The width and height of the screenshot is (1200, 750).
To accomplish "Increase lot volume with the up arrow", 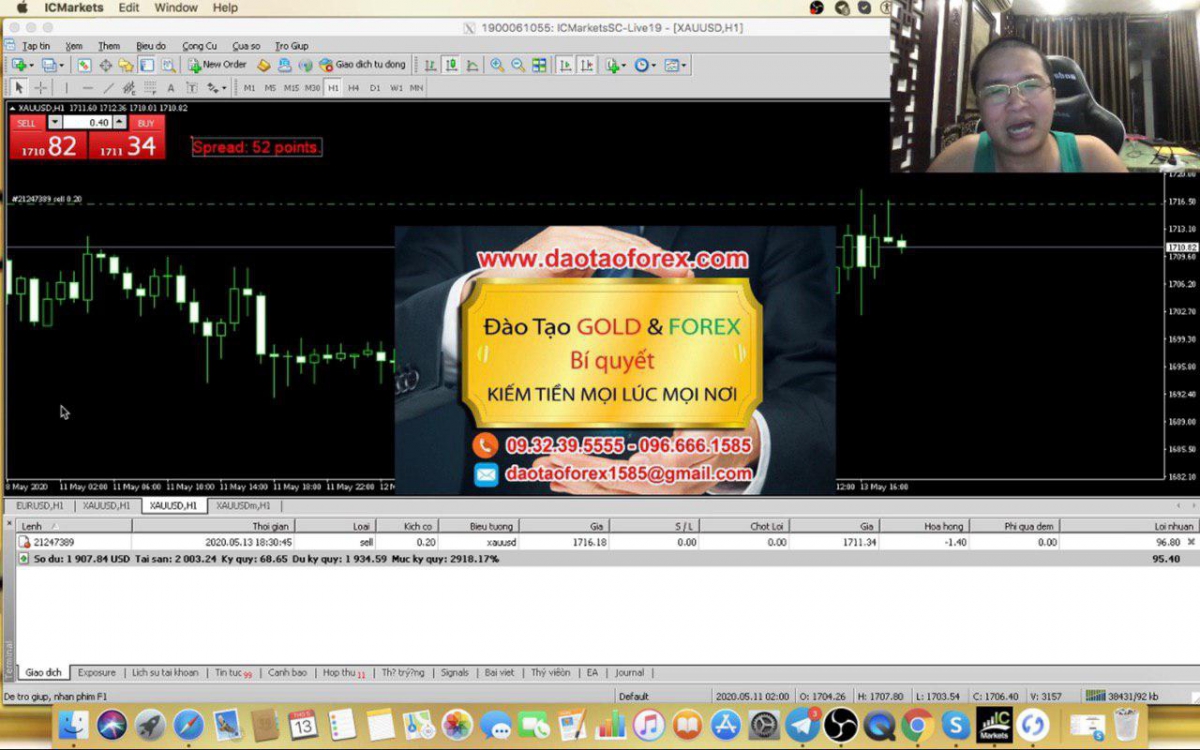I will [120, 123].
